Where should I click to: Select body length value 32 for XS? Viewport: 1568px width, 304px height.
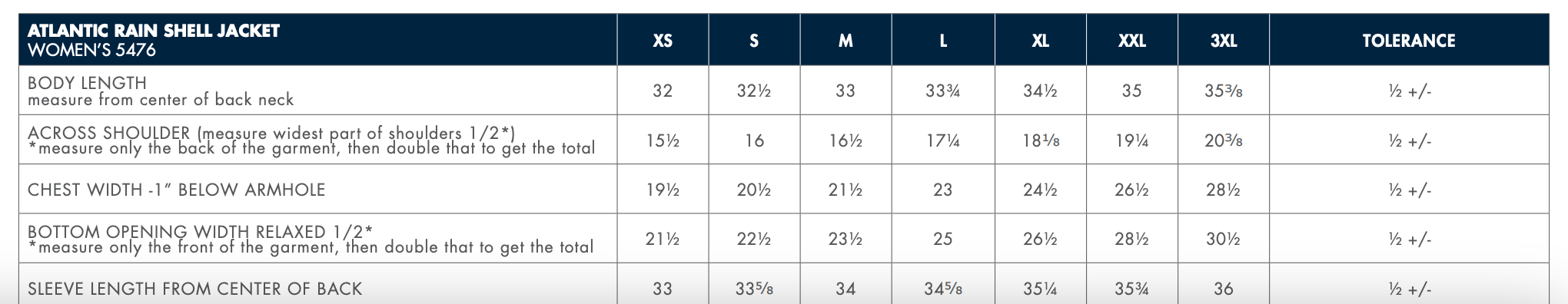[663, 91]
